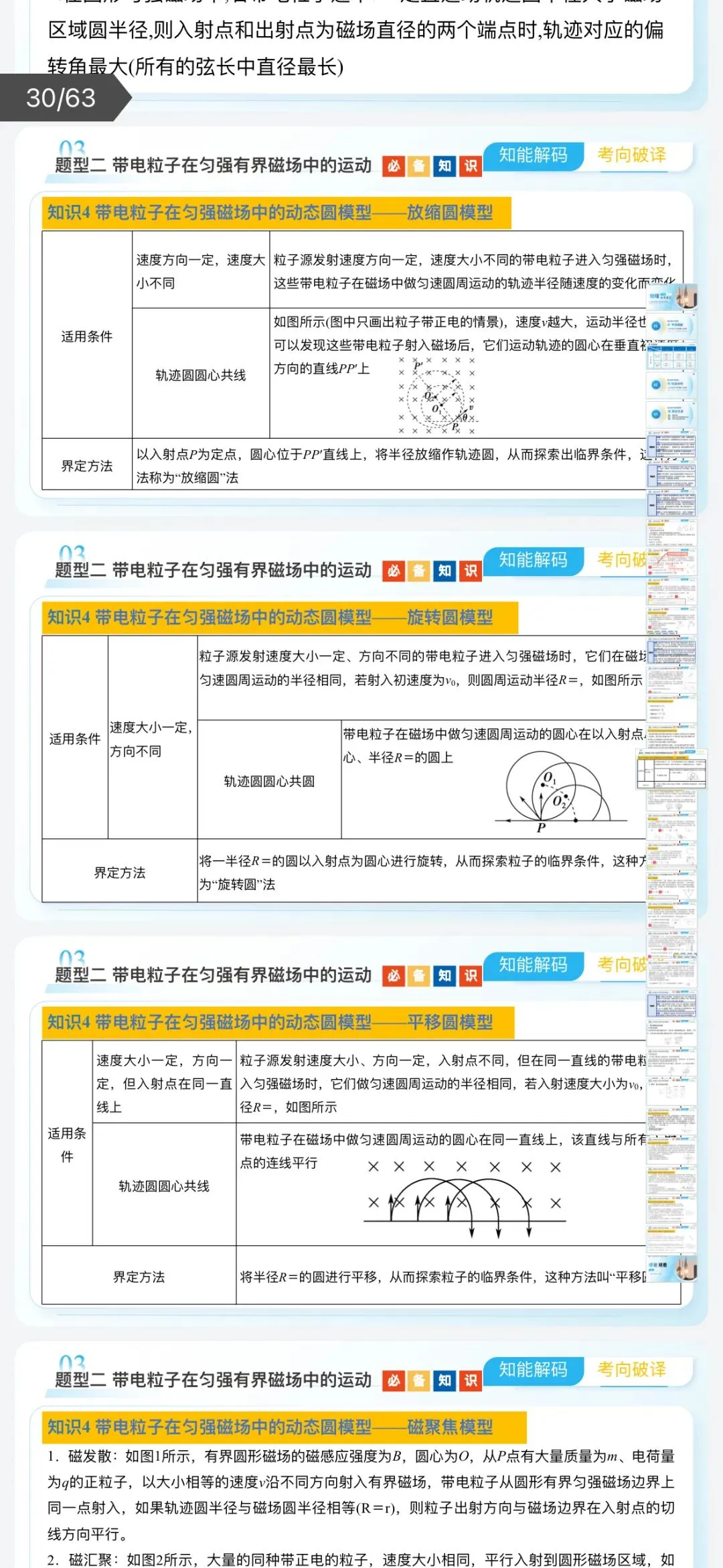Tap the slide title above the 放缩圆模型 heading

213,165
